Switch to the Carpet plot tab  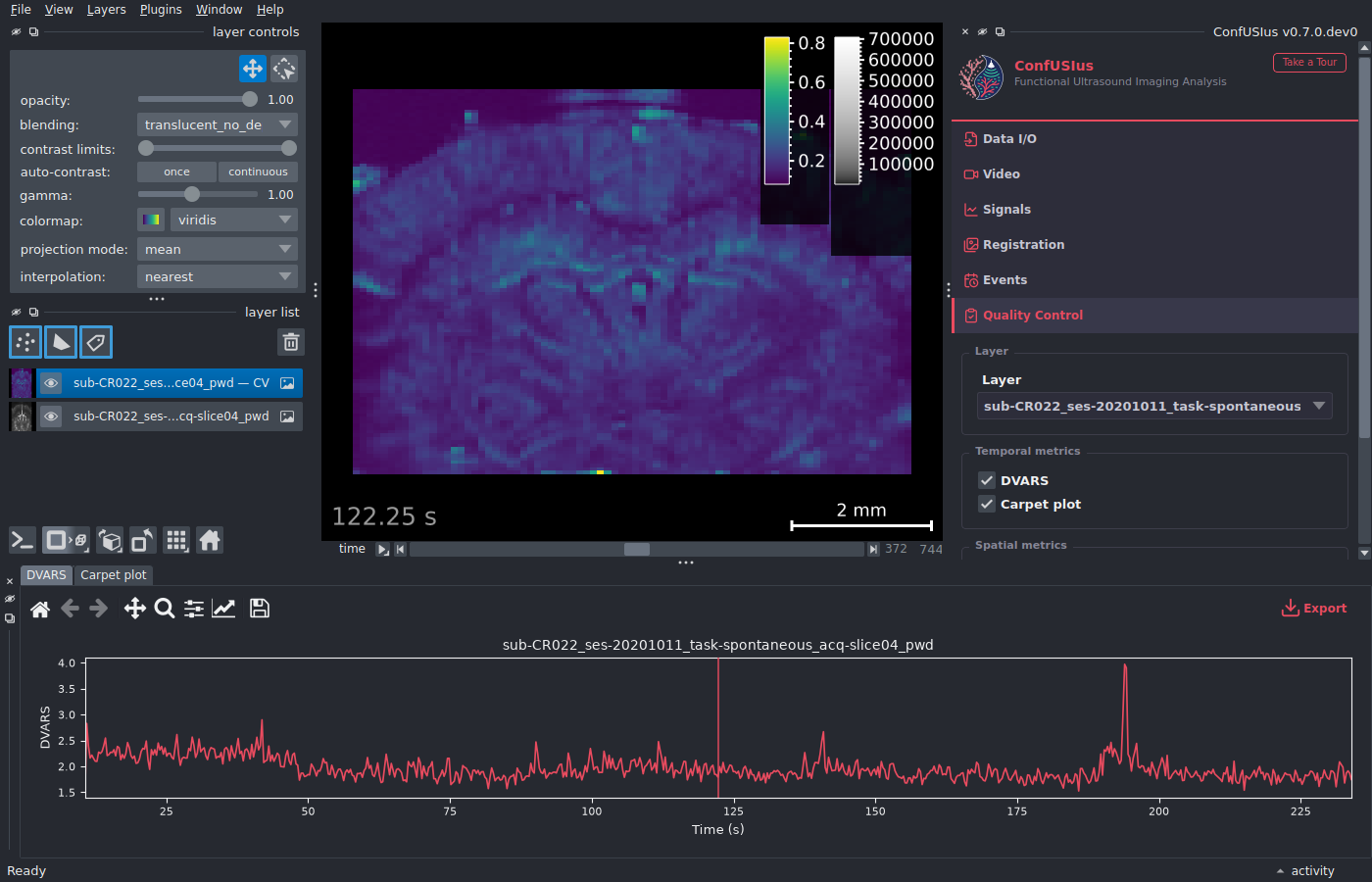[x=114, y=575]
